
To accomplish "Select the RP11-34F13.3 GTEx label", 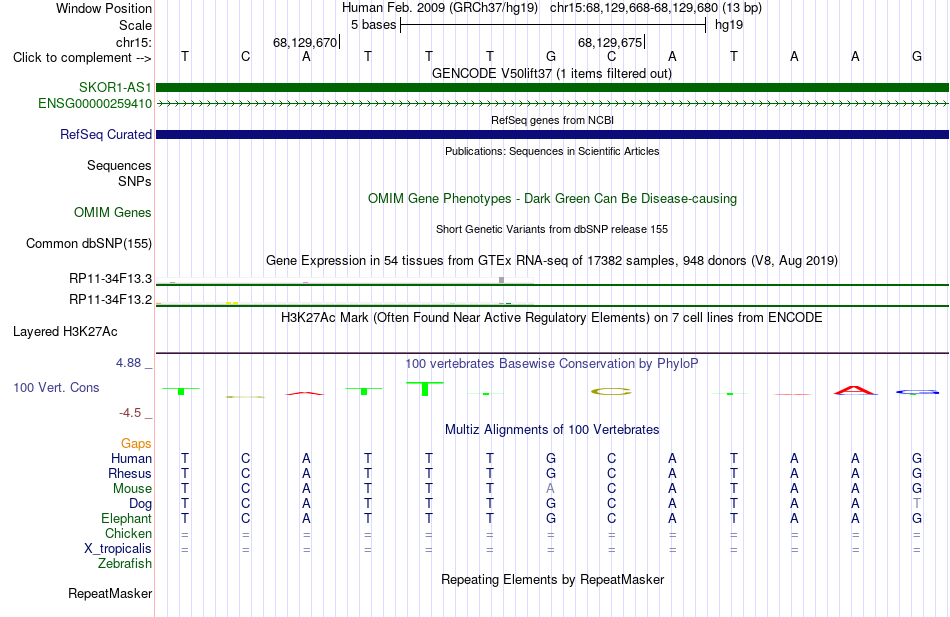I will (x=110, y=279).
